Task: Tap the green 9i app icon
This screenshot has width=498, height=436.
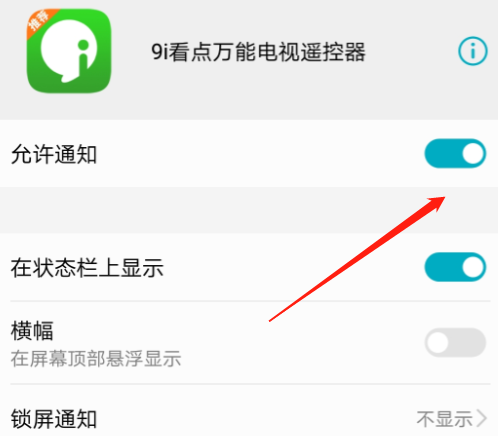Action: tap(69, 51)
